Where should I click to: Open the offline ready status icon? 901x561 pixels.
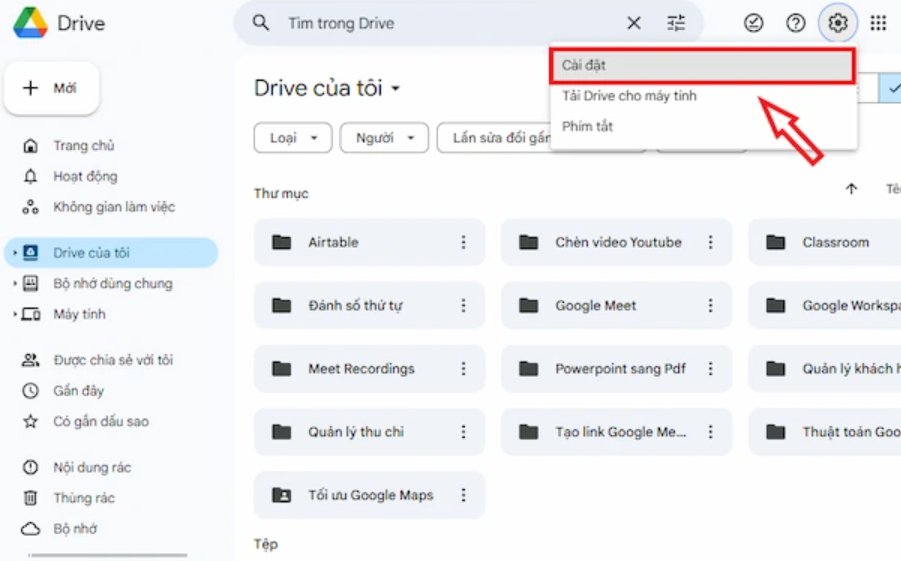[753, 23]
